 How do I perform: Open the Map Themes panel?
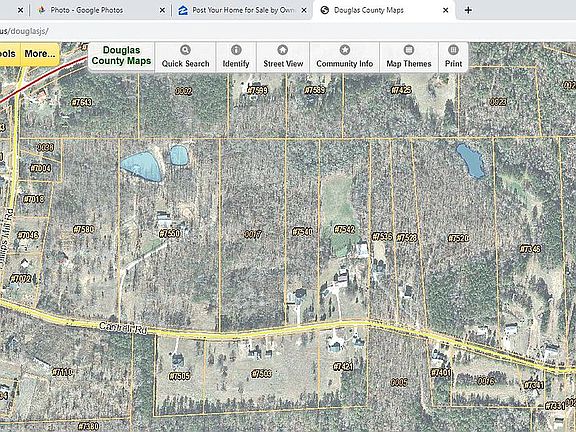point(408,57)
